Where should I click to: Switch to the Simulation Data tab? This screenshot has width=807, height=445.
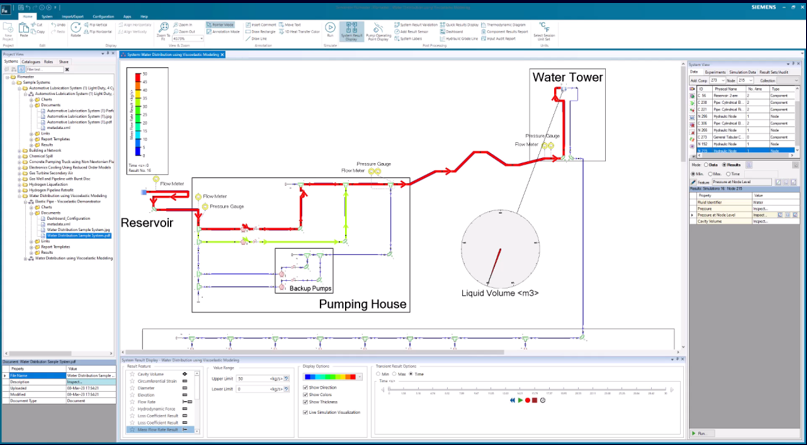click(x=742, y=72)
